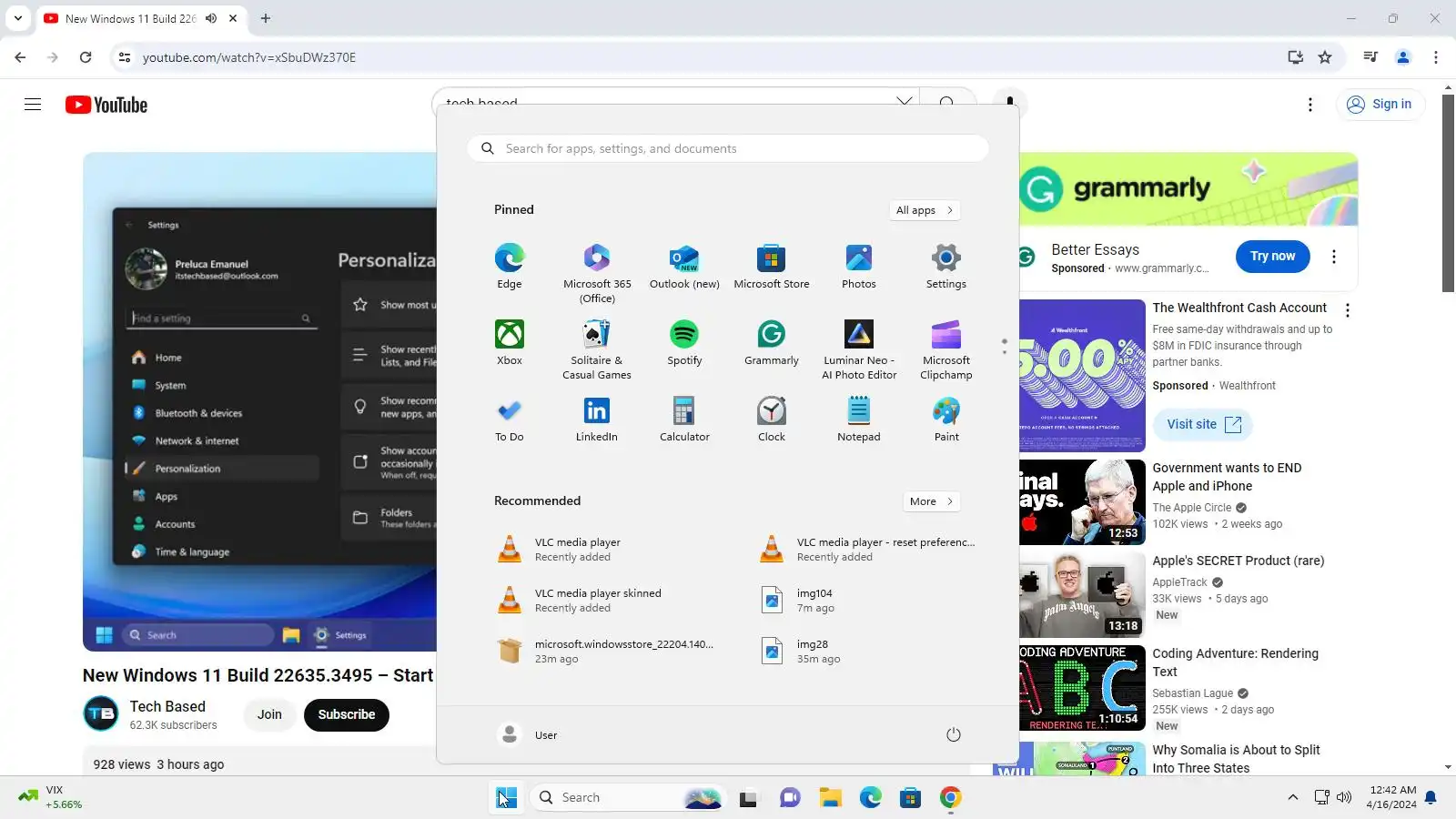This screenshot has height=819, width=1456.
Task: Show hidden system tray icons
Action: pos(1292,798)
